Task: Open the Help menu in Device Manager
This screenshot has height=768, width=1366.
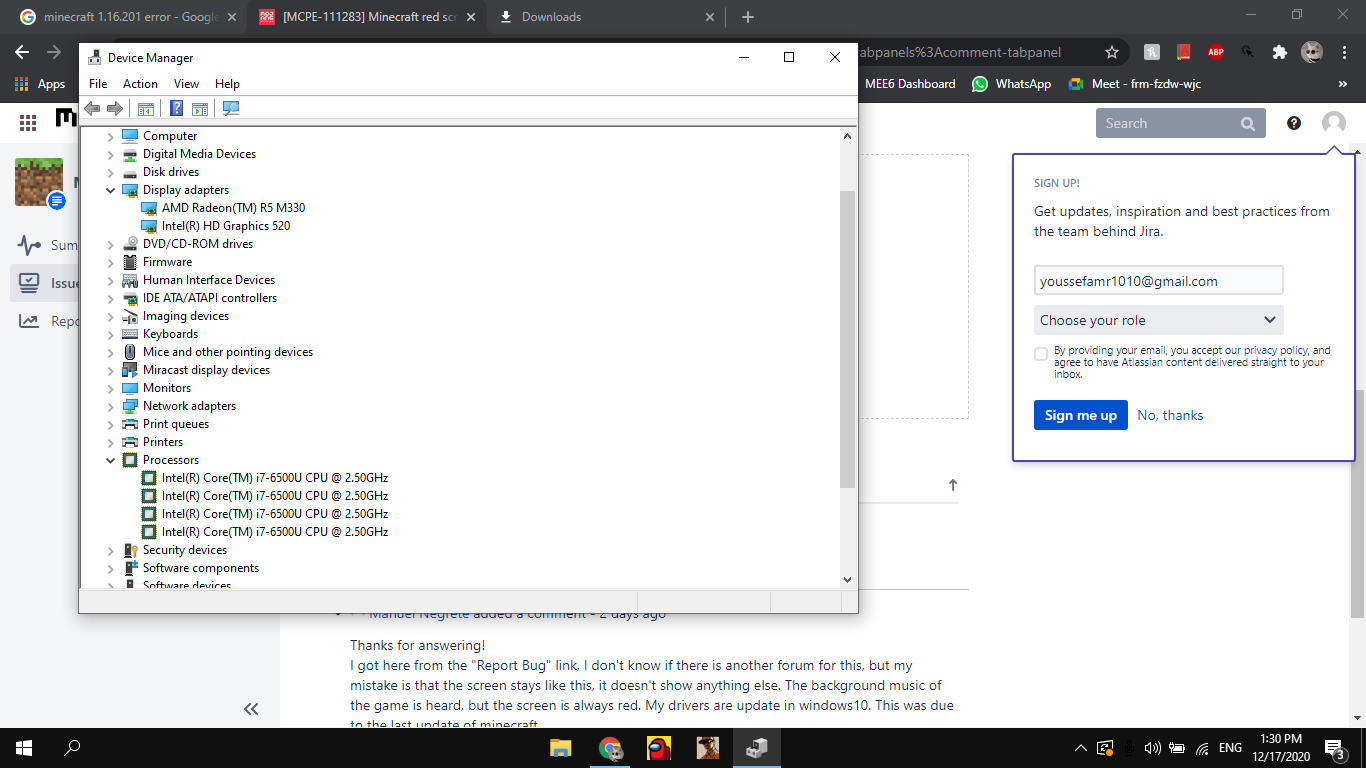Action: click(x=227, y=84)
